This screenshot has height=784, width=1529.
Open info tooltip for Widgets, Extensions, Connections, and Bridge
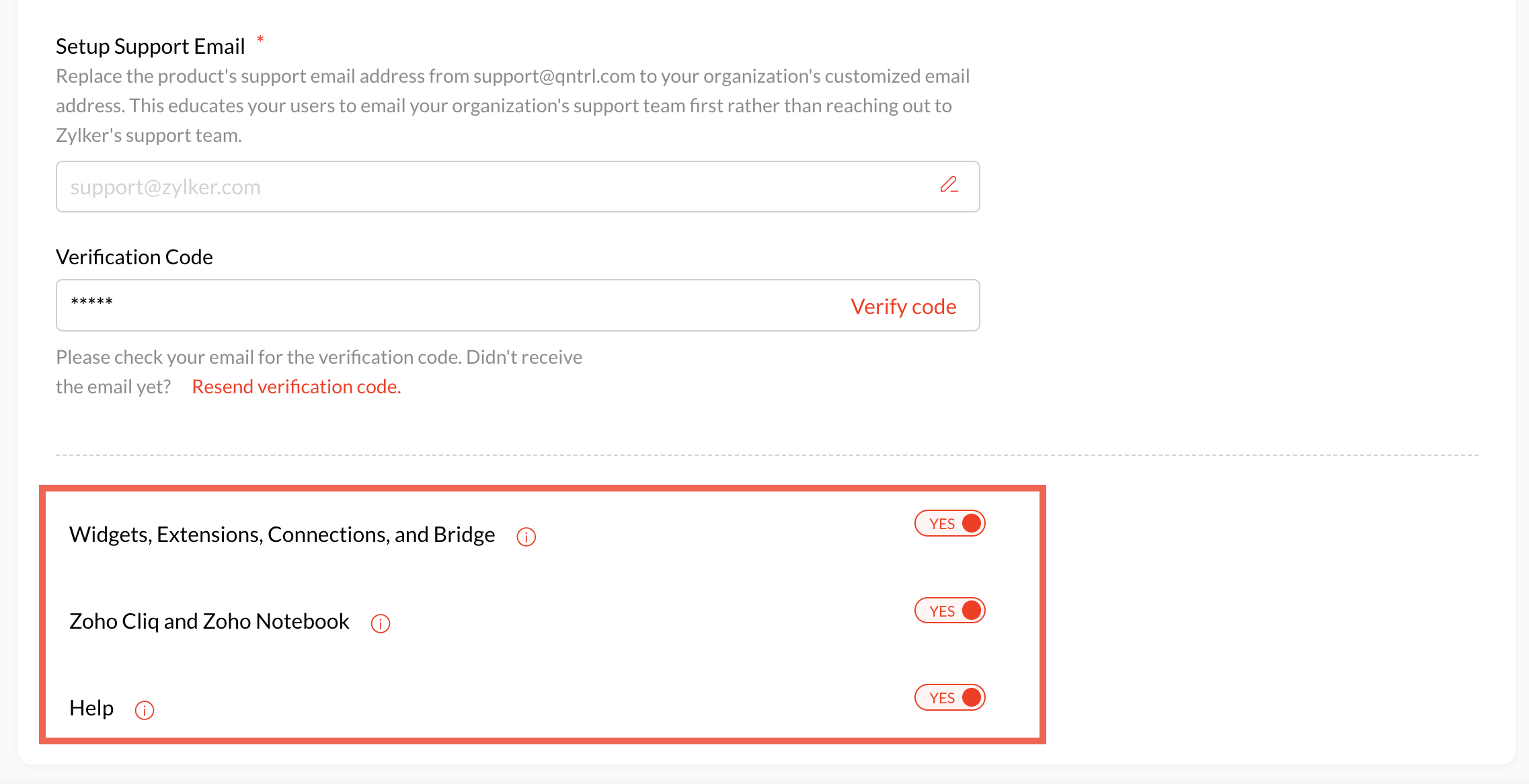coord(526,537)
